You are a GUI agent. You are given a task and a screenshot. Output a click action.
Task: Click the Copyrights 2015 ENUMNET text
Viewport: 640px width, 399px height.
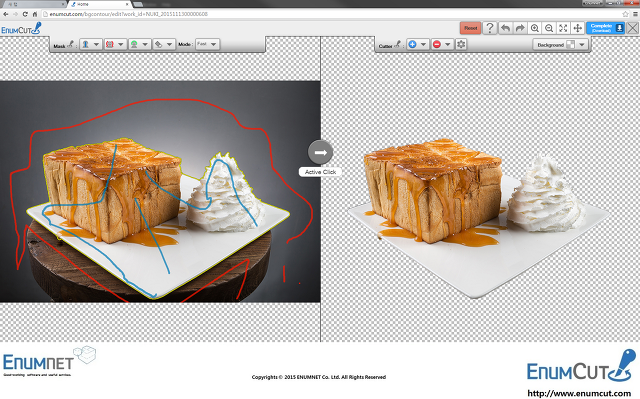319,377
